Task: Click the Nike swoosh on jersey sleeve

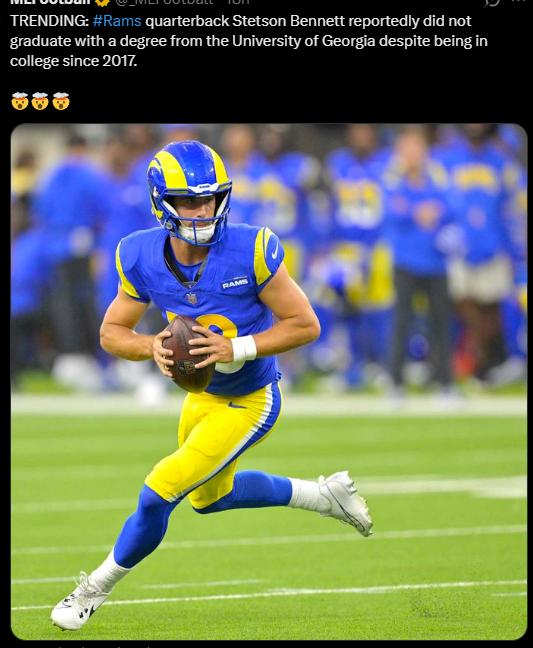Action: [274, 251]
